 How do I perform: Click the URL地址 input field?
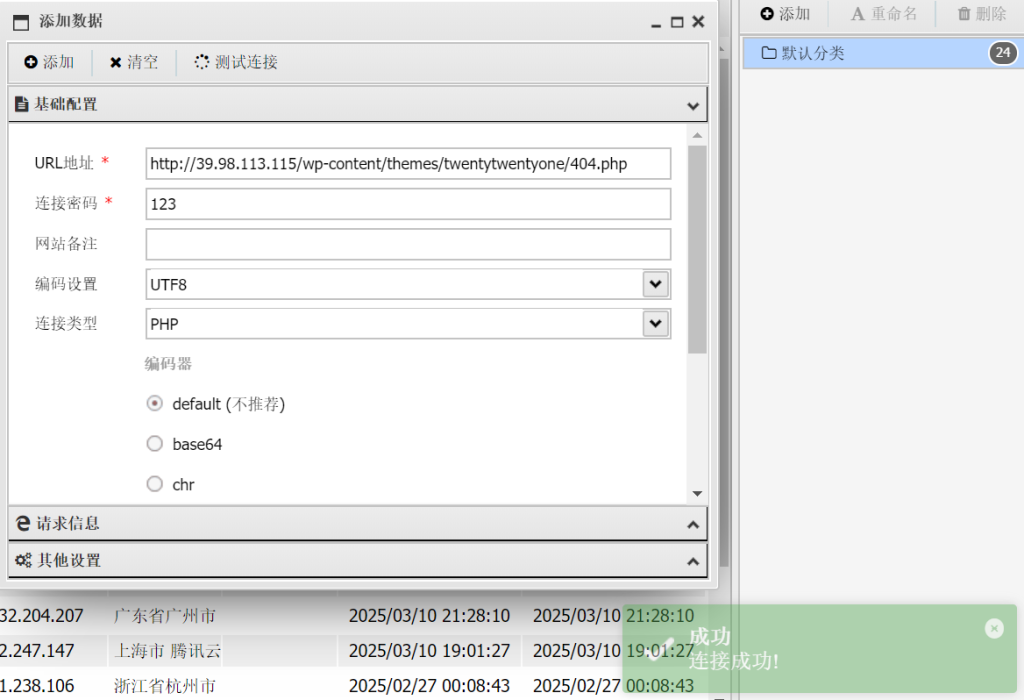point(408,163)
